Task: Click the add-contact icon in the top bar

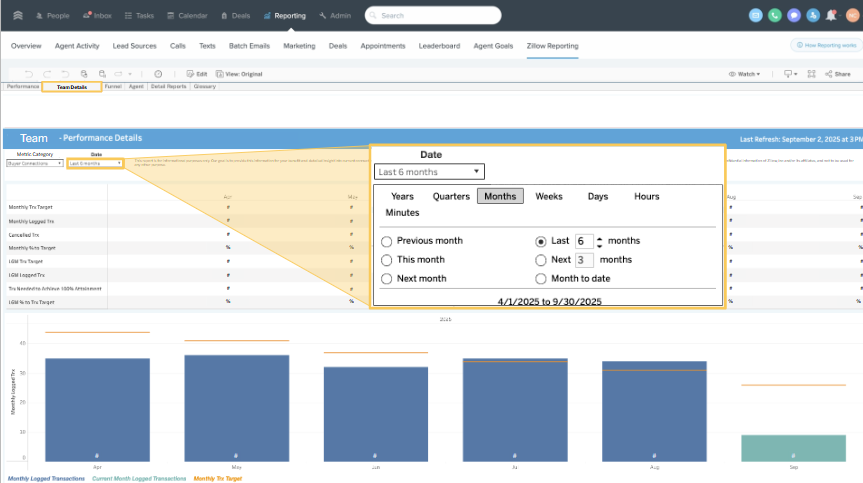Action: click(x=812, y=16)
